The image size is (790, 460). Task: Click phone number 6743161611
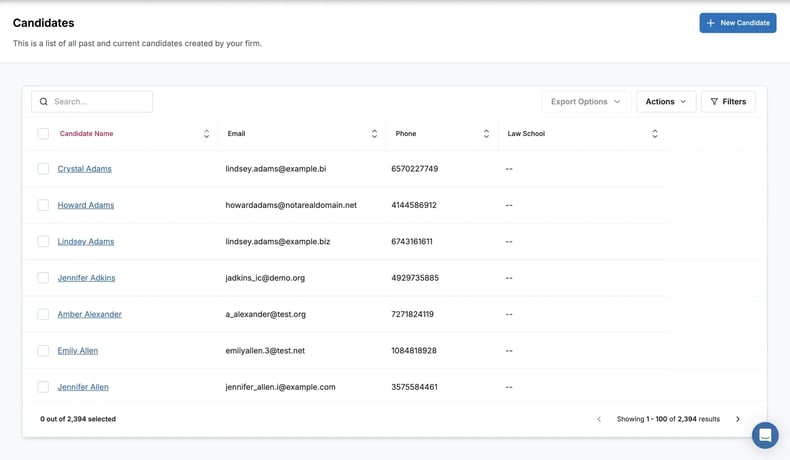(412, 241)
